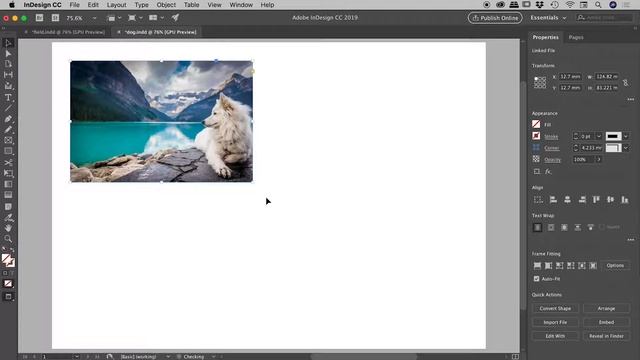
Task: Select the Type tool
Action: point(8,98)
